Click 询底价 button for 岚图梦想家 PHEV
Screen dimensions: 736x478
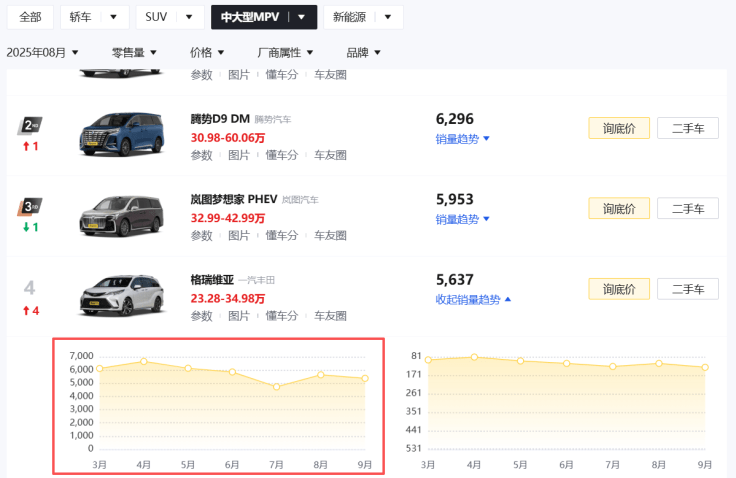619,208
